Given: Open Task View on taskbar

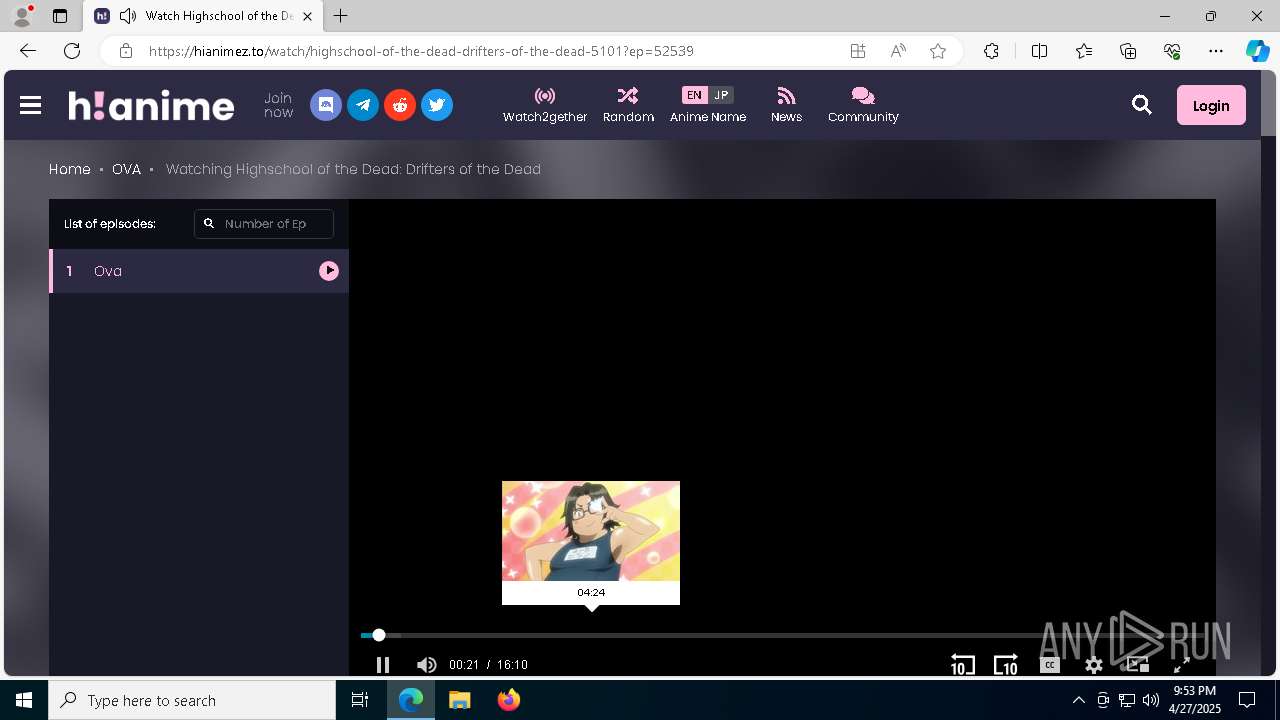Looking at the screenshot, I should pyautogui.click(x=360, y=700).
